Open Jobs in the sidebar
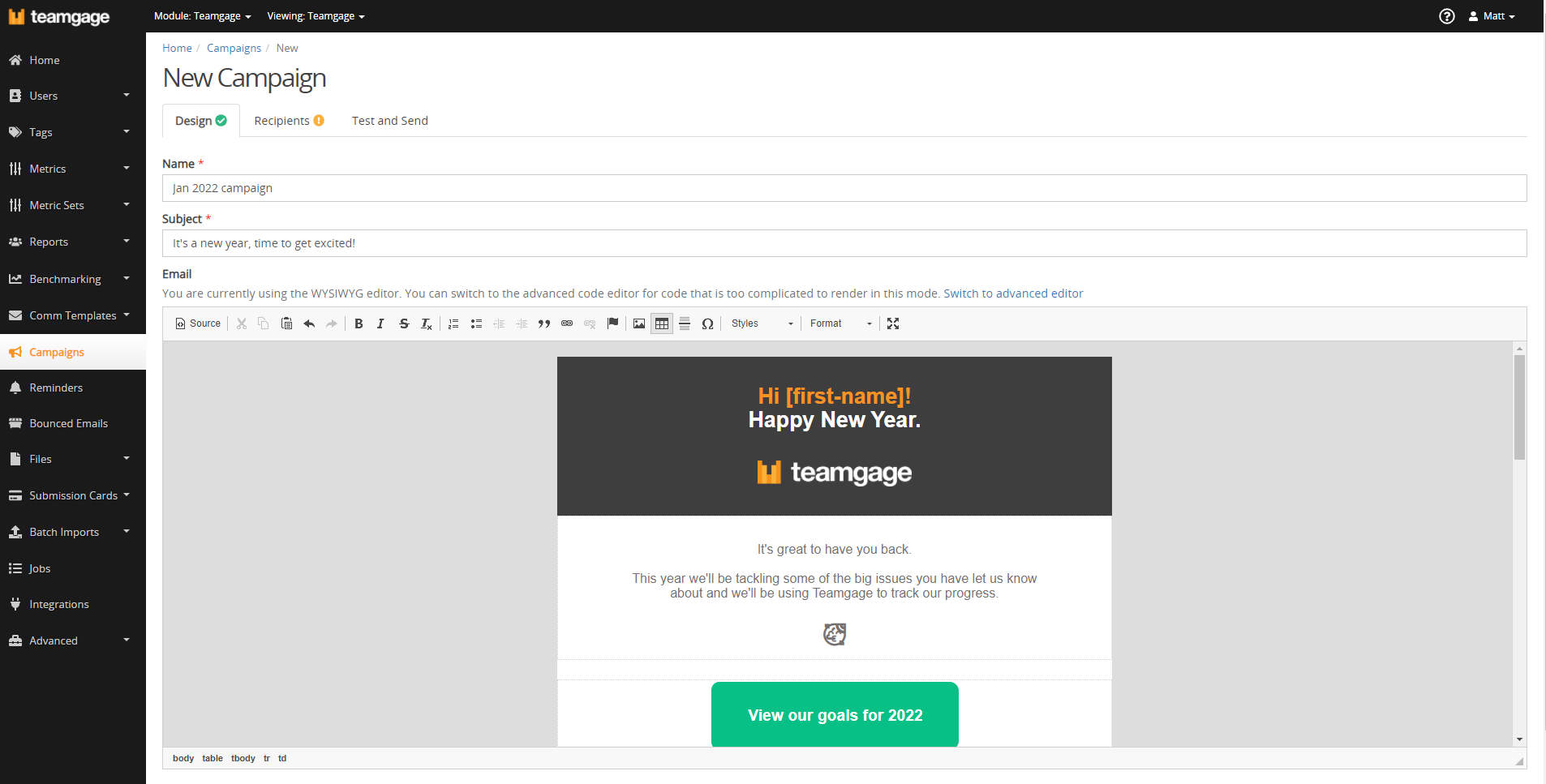 click(x=73, y=568)
